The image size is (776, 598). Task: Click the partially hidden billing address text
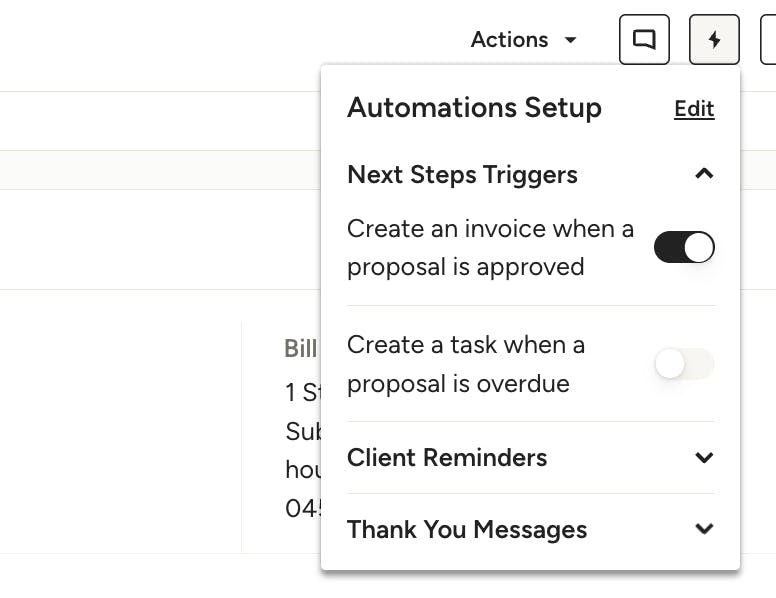pyautogui.click(x=303, y=450)
